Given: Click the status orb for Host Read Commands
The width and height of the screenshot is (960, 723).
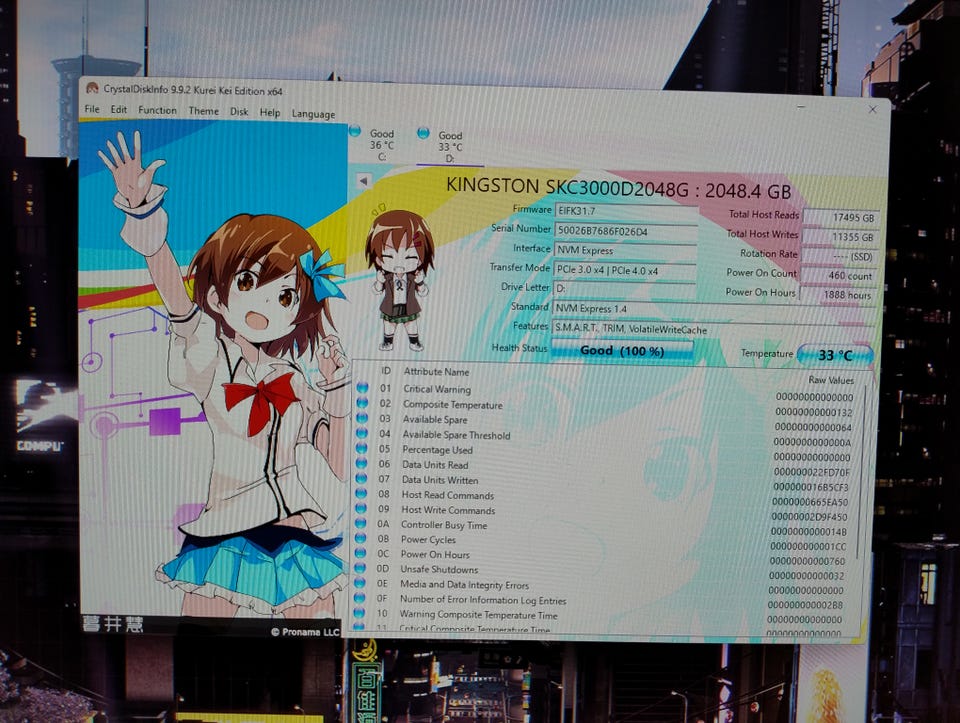Looking at the screenshot, I should [x=361, y=493].
